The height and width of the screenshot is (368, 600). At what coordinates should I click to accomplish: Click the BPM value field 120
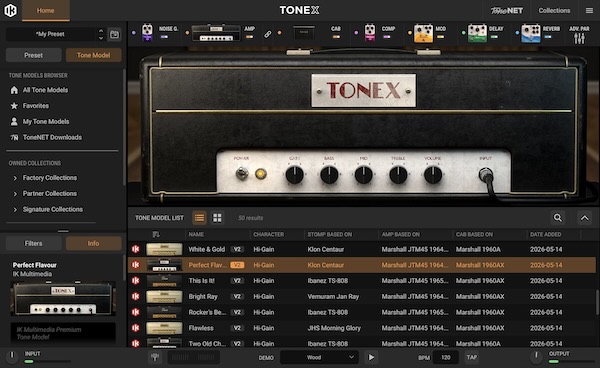(445, 357)
